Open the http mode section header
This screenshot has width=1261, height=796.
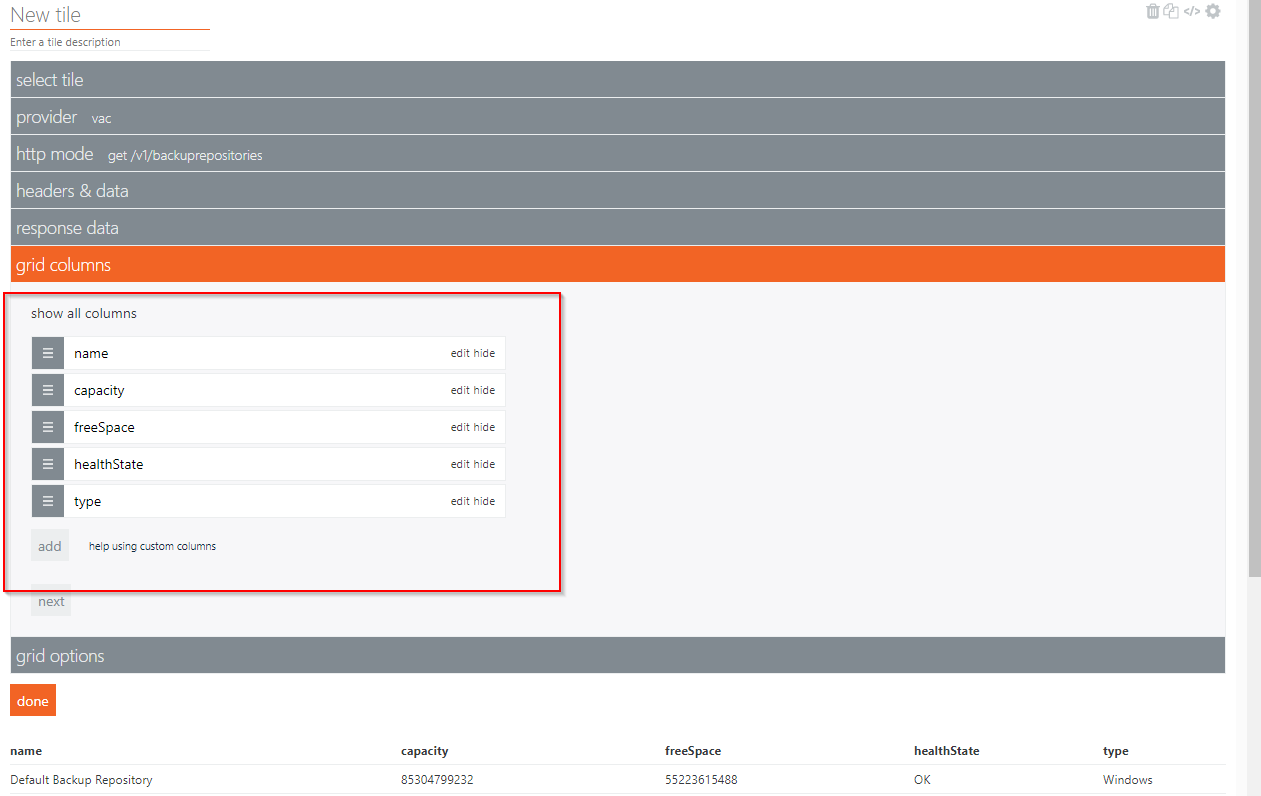pos(617,154)
